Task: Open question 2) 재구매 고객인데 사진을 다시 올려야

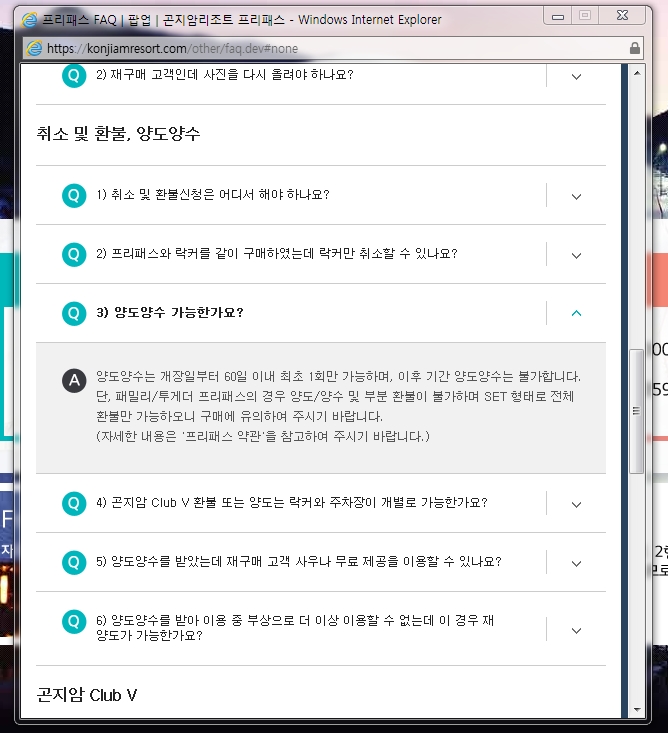Action: point(225,75)
